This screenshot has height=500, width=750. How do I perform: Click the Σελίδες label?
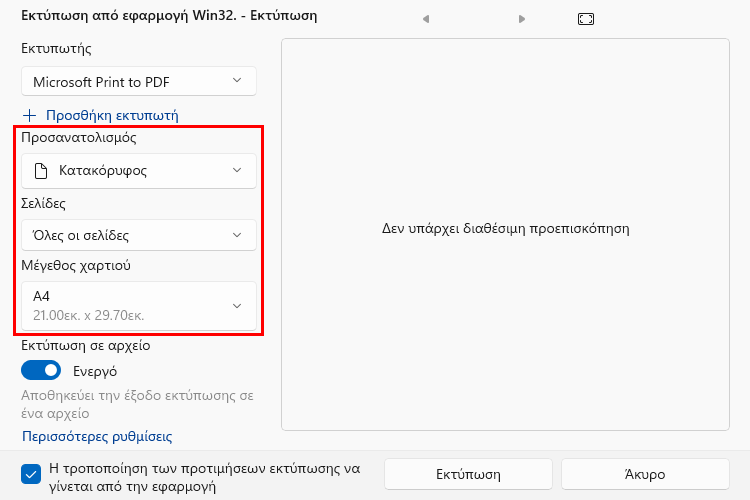point(44,204)
